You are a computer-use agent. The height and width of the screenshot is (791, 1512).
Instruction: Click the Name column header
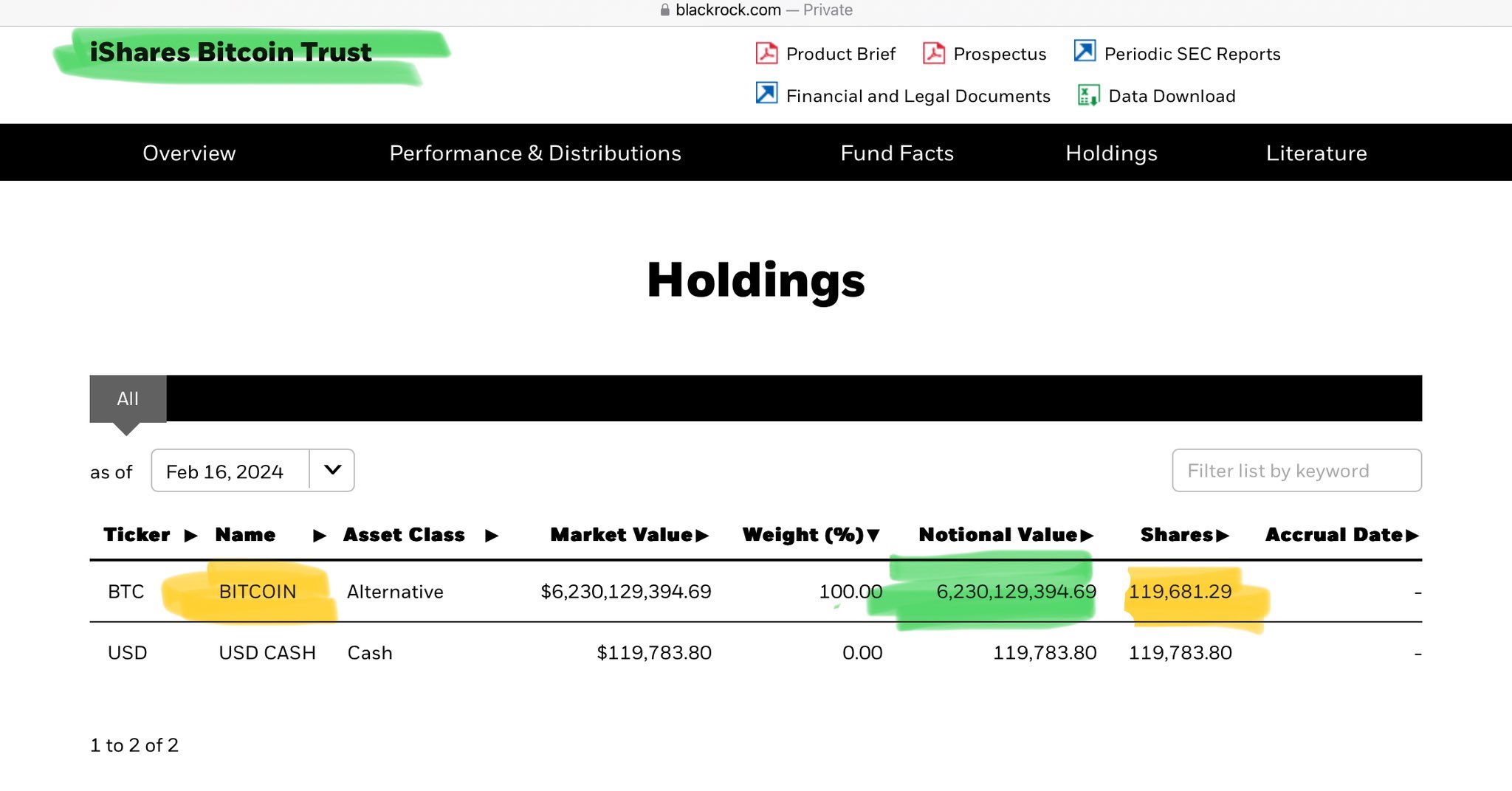point(245,534)
